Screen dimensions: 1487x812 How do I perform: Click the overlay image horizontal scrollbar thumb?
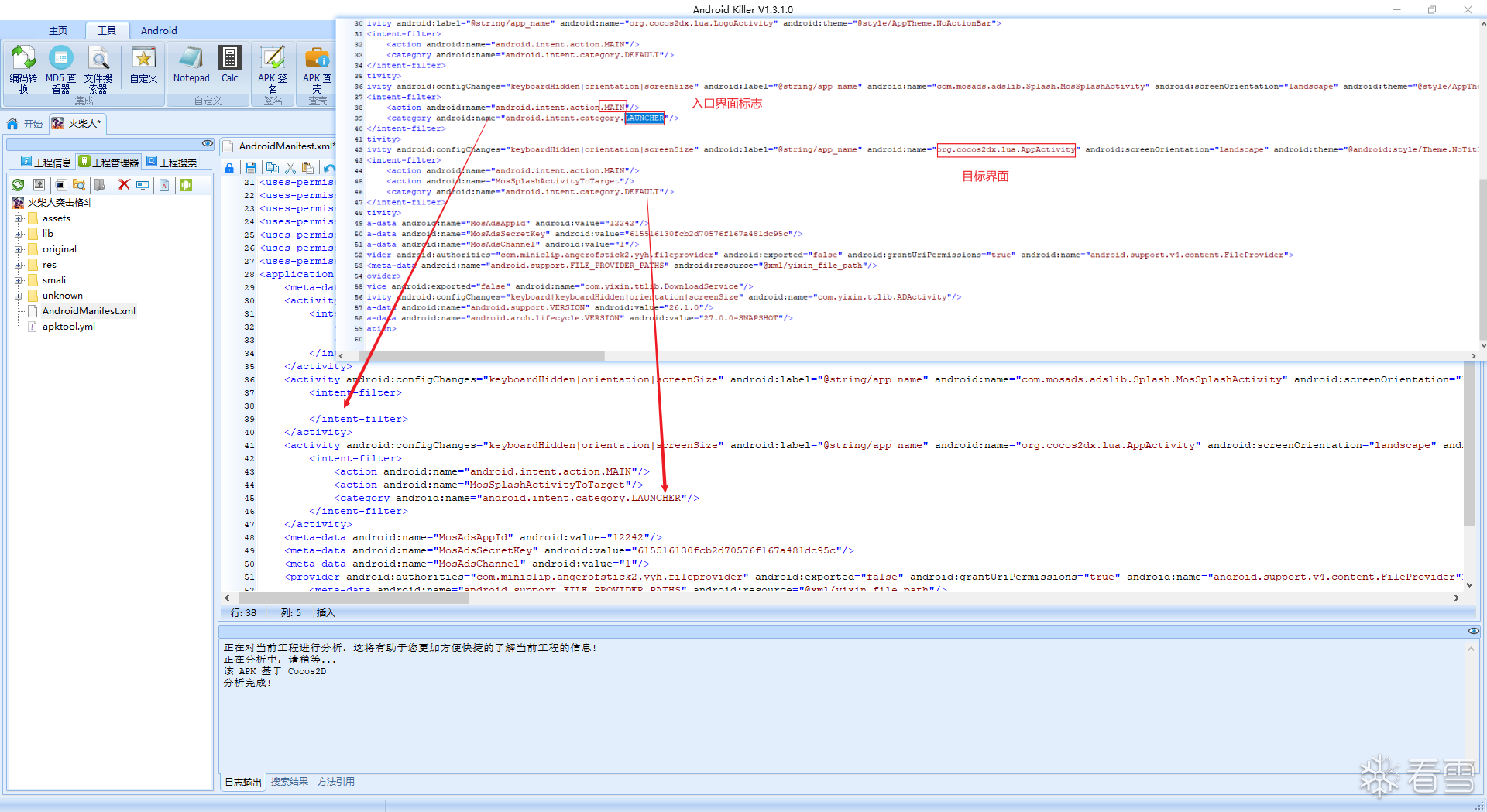pyautogui.click(x=481, y=356)
